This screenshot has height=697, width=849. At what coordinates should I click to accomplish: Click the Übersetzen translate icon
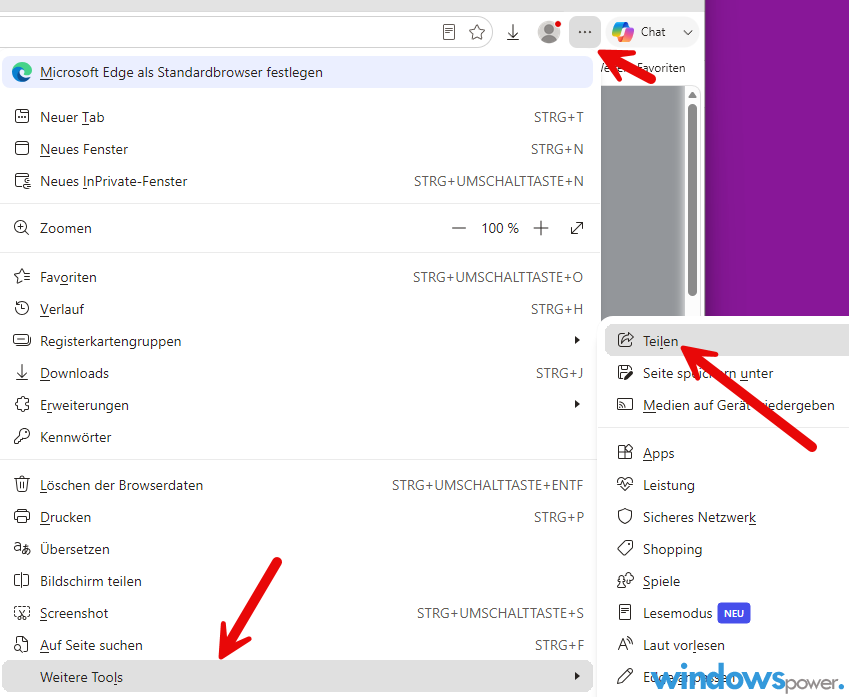22,548
